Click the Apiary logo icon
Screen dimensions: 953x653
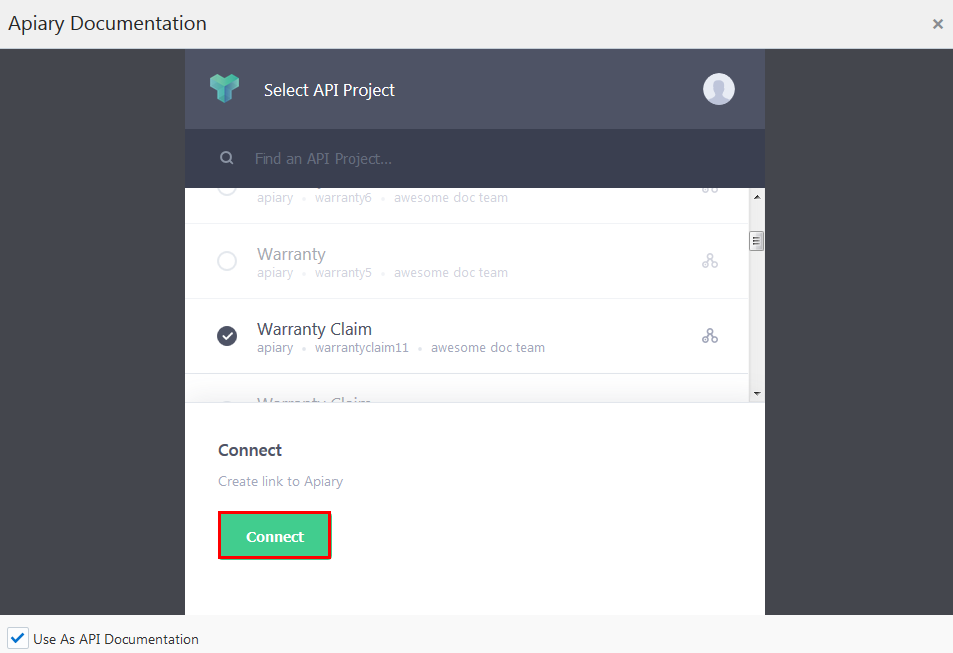tap(224, 88)
